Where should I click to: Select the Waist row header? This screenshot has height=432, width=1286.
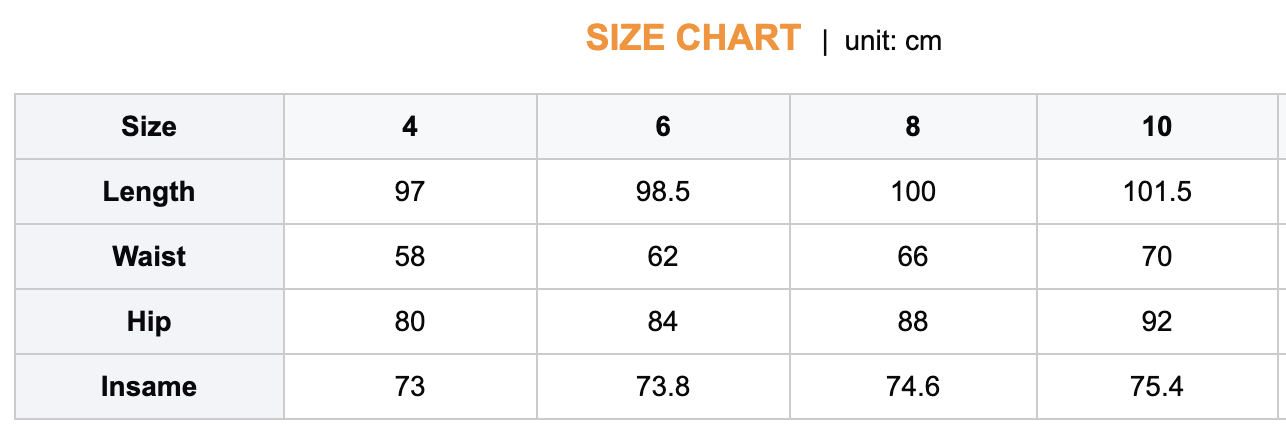click(x=149, y=257)
